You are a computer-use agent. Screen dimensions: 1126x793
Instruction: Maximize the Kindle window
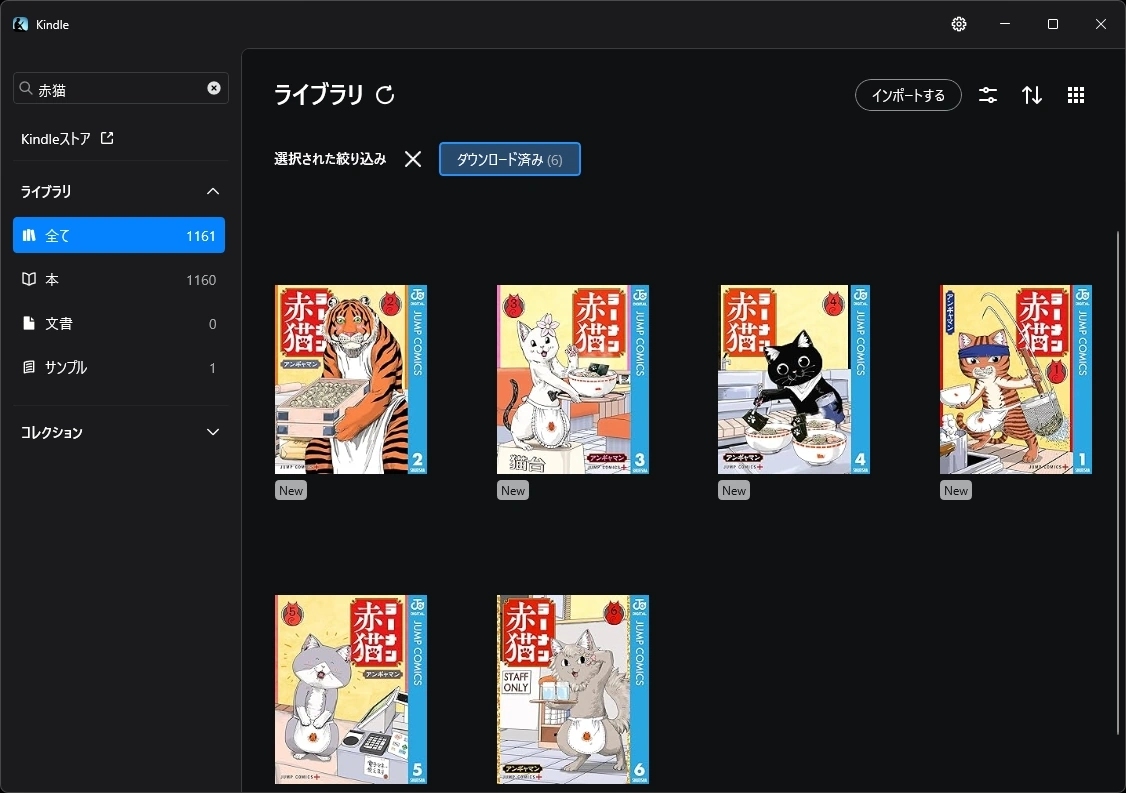point(1053,24)
